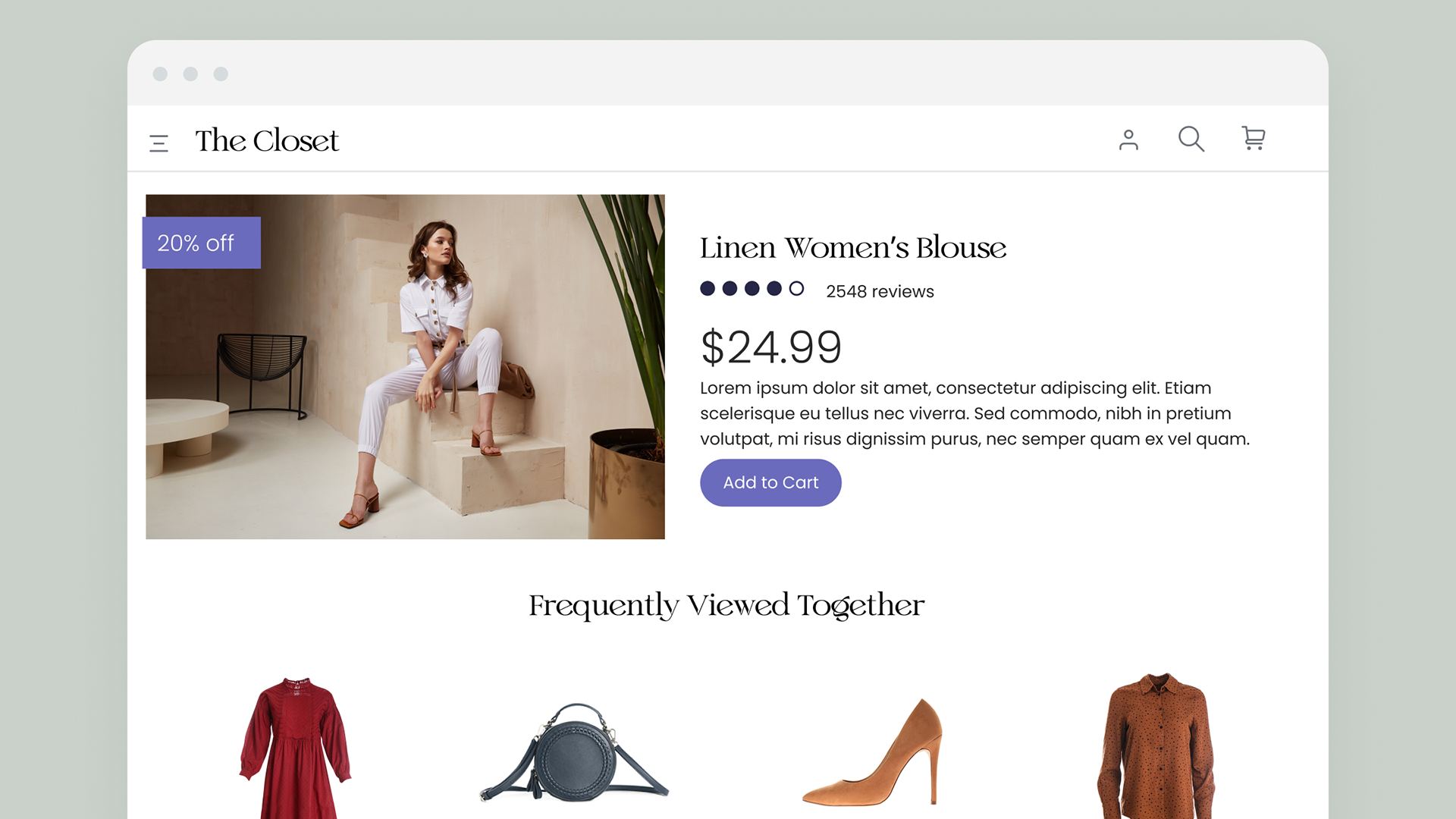1456x819 pixels.
Task: Open the 2548 reviews link
Action: point(880,291)
